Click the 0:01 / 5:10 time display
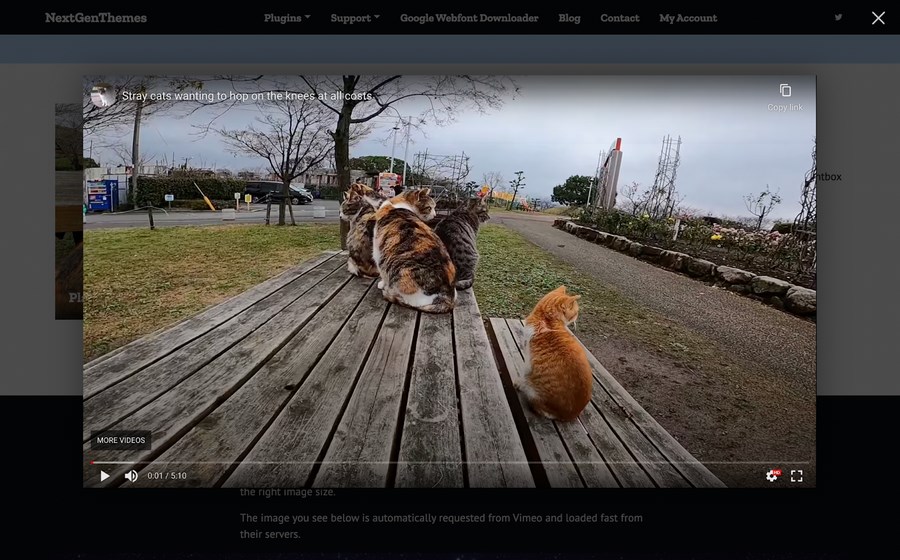This screenshot has width=900, height=560. pos(166,476)
